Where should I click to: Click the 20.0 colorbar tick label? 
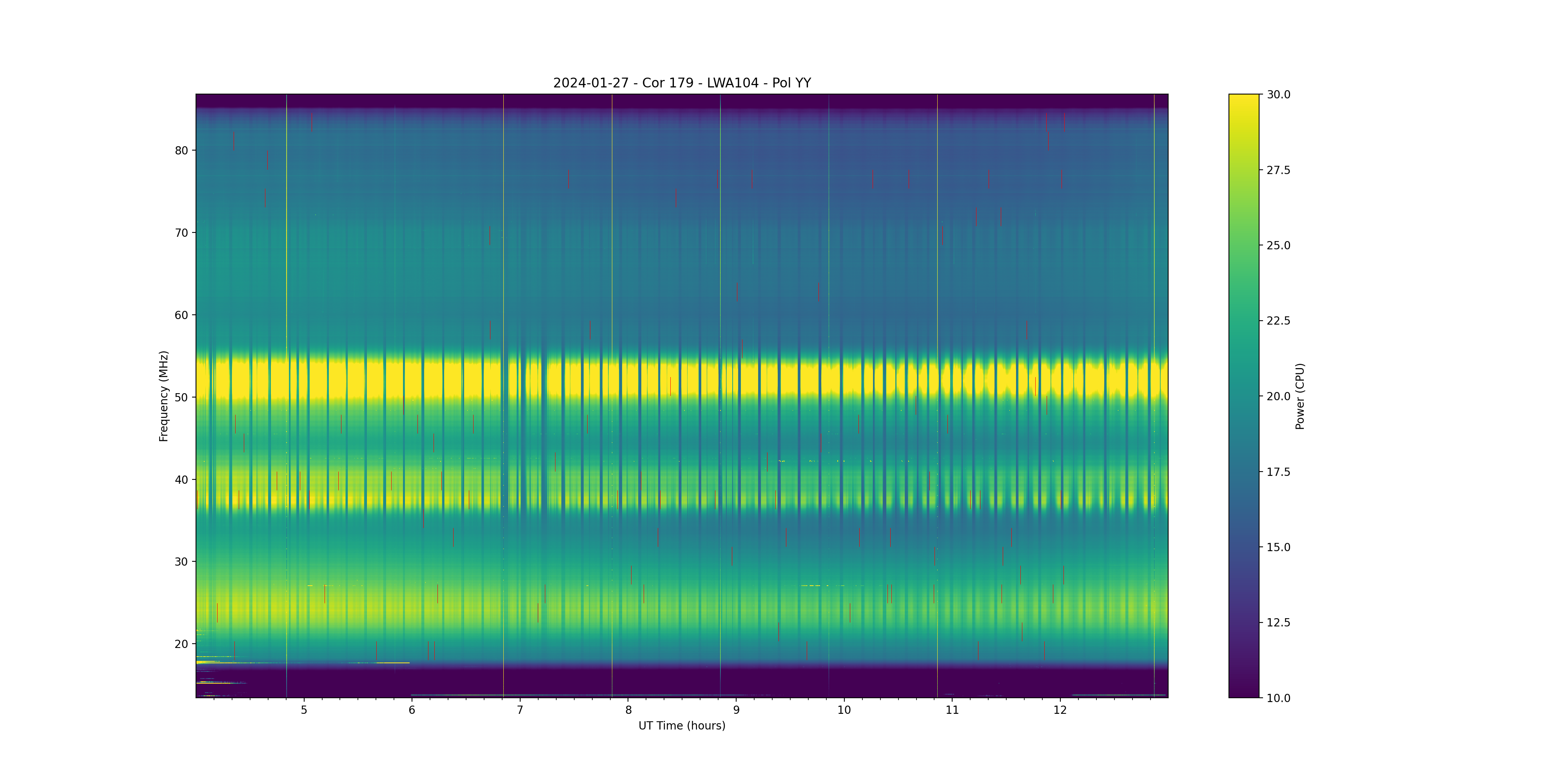(1278, 396)
